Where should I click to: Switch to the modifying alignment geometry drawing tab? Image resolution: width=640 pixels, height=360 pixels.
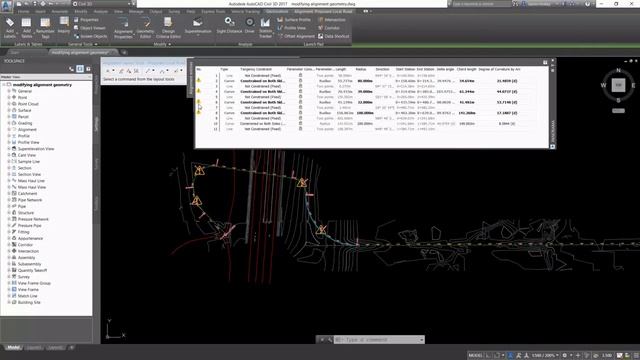tap(83, 52)
